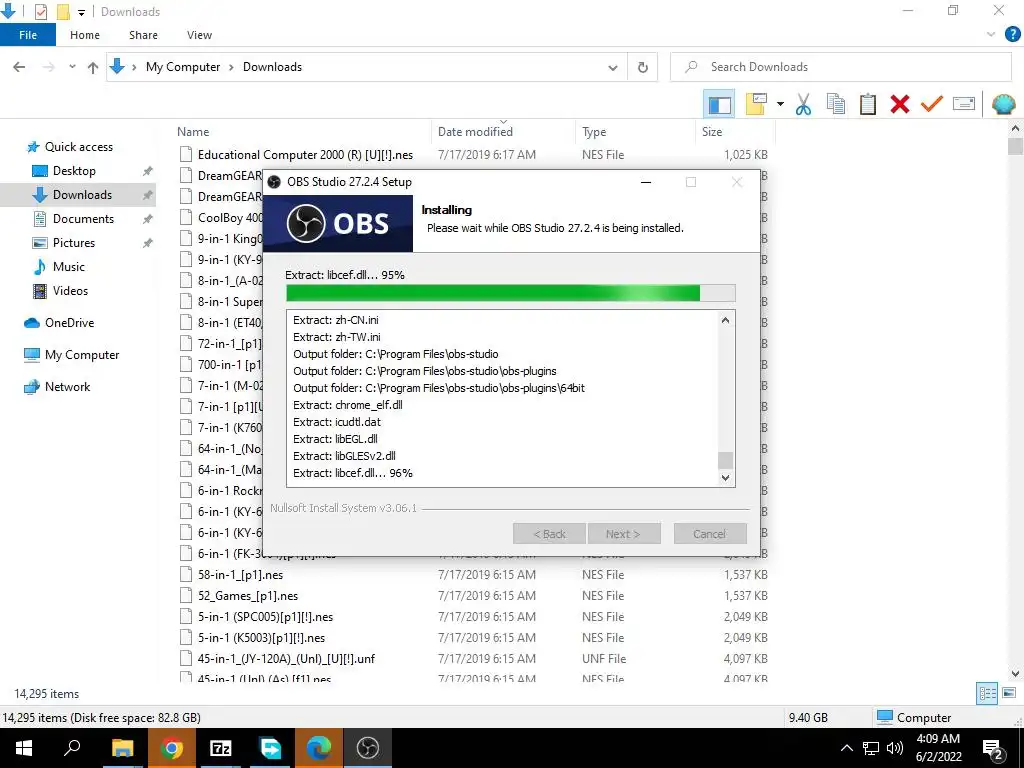The width and height of the screenshot is (1024, 768).
Task: Open the address bar history dropdown
Action: click(613, 67)
